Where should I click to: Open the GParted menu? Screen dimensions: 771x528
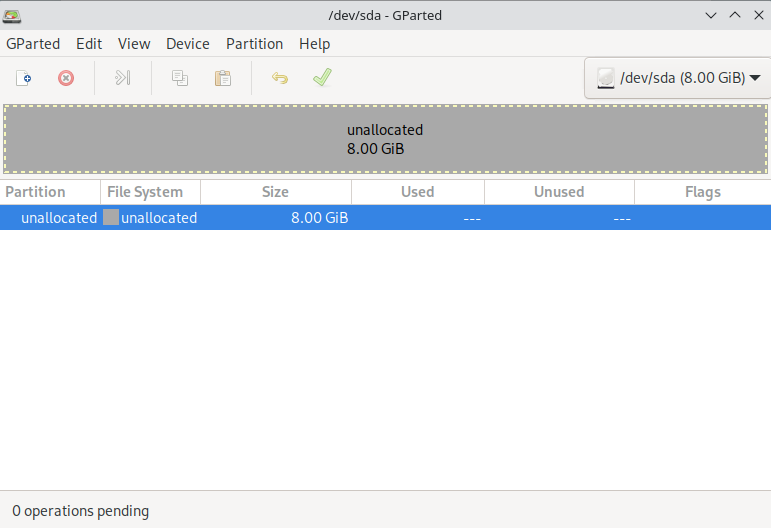coord(33,44)
